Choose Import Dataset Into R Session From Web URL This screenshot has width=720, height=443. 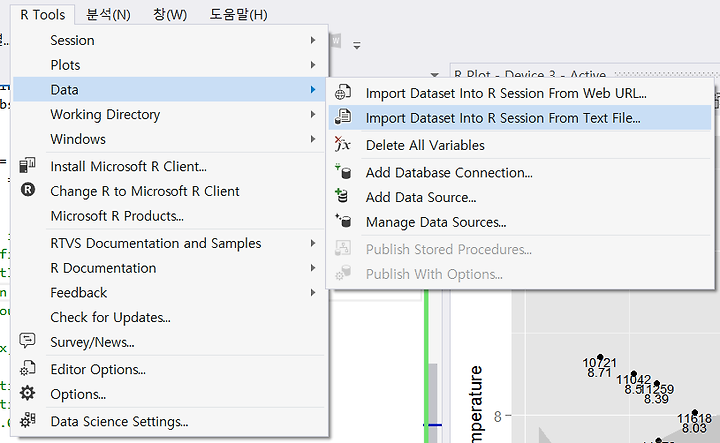tap(520, 93)
